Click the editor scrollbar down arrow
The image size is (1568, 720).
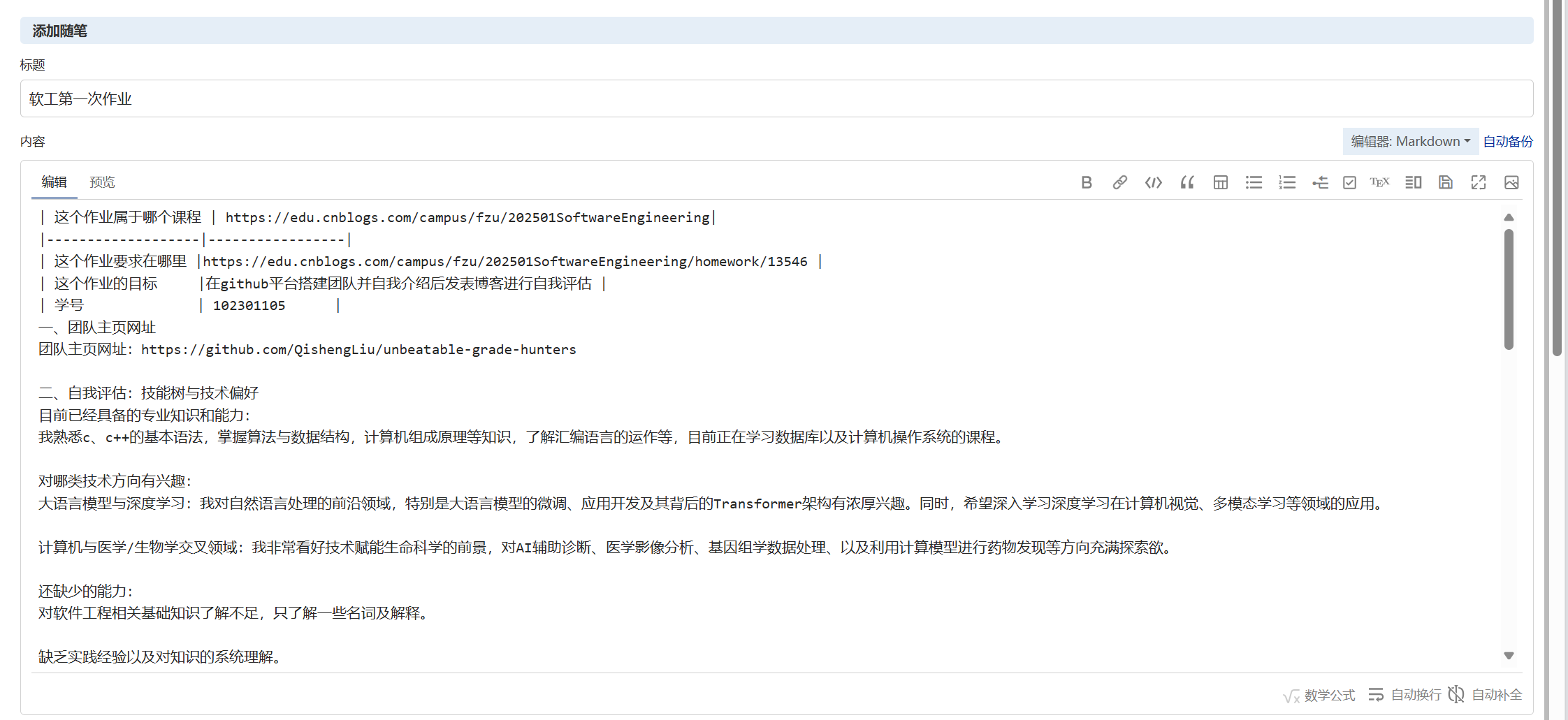pyautogui.click(x=1509, y=655)
